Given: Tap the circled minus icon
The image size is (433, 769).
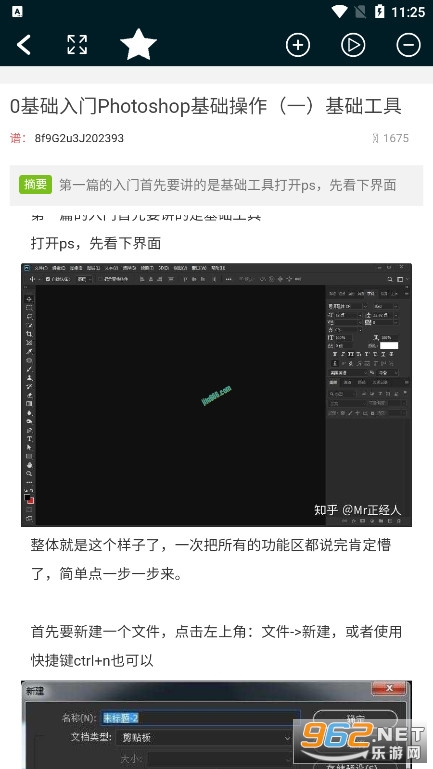Looking at the screenshot, I should click(x=408, y=45).
